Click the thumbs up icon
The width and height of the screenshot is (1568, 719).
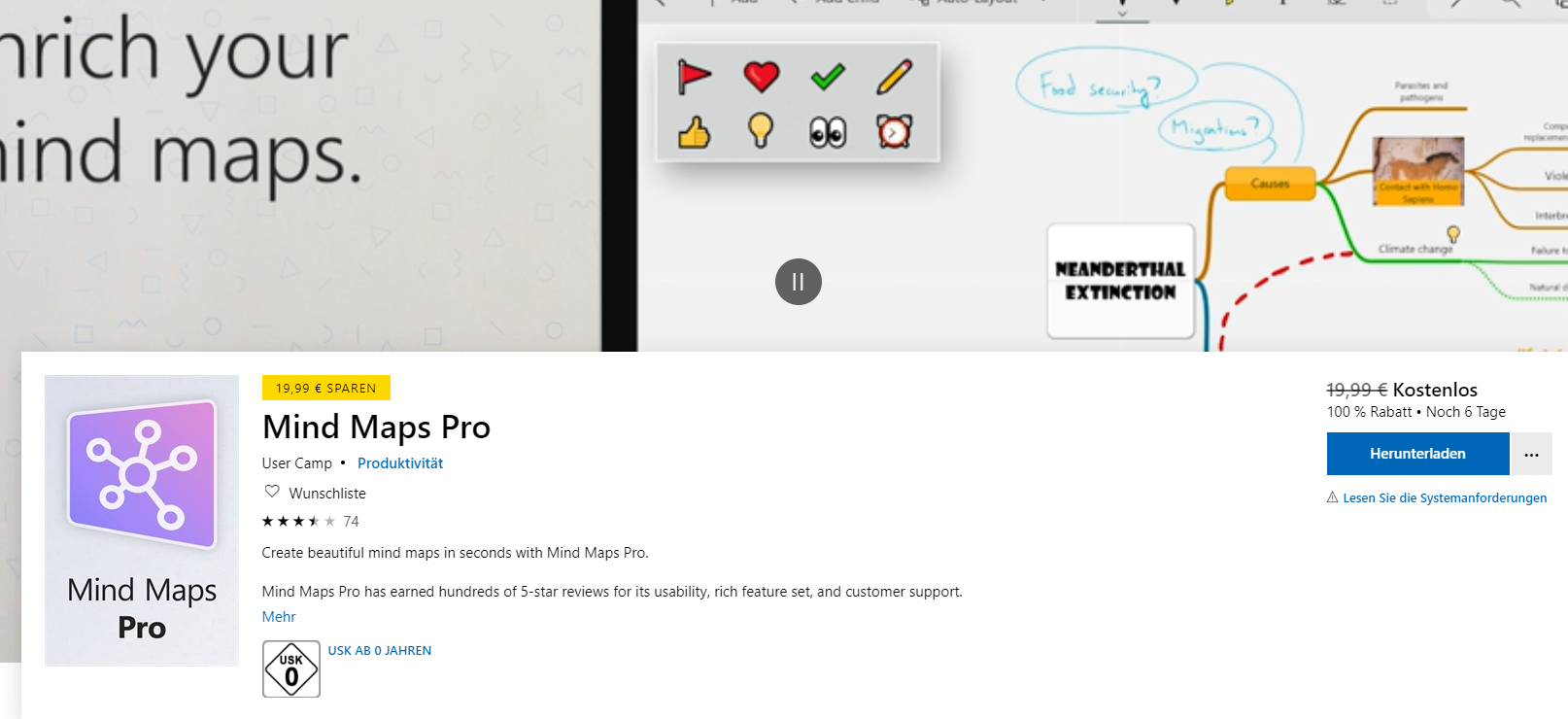[694, 131]
